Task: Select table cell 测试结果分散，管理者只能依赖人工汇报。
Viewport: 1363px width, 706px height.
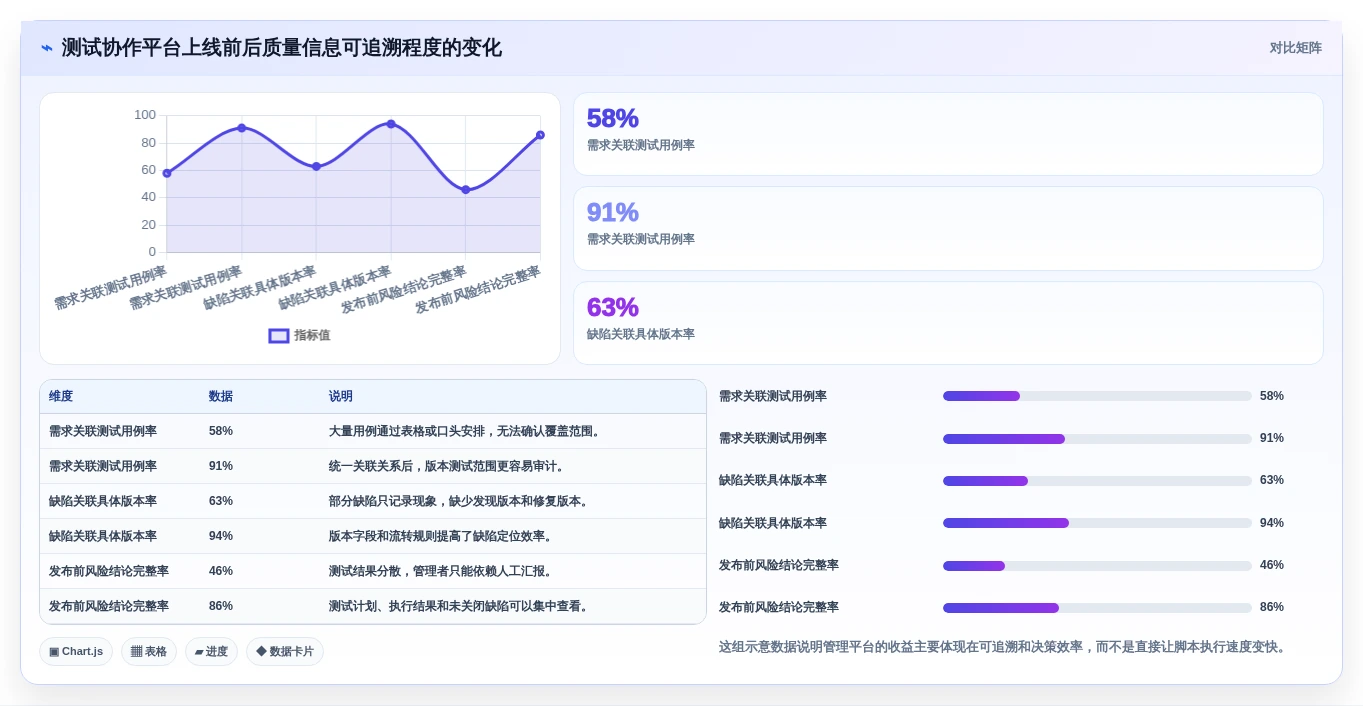Action: tap(441, 571)
